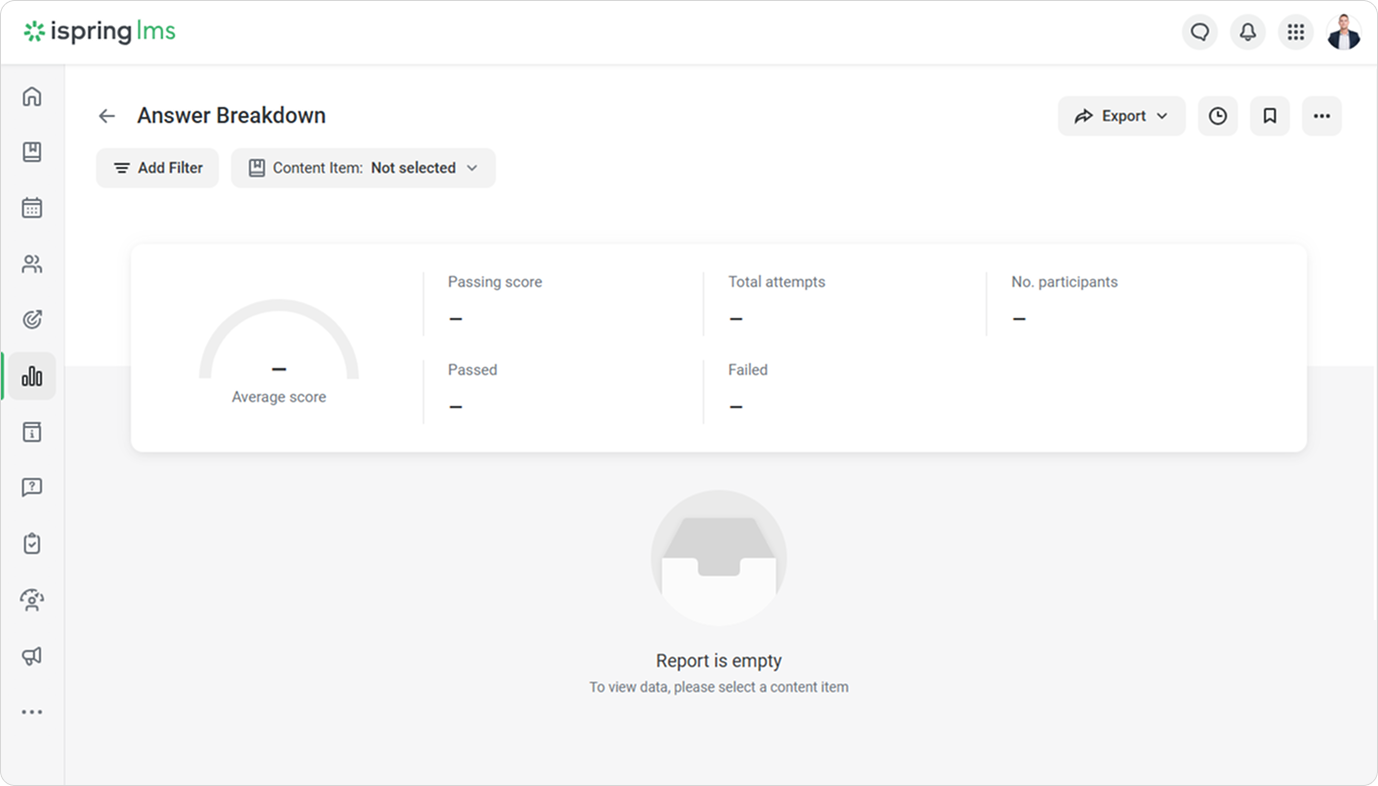Open the chat messages icon
Screen dimensions: 1378x786
pyautogui.click(x=1199, y=32)
